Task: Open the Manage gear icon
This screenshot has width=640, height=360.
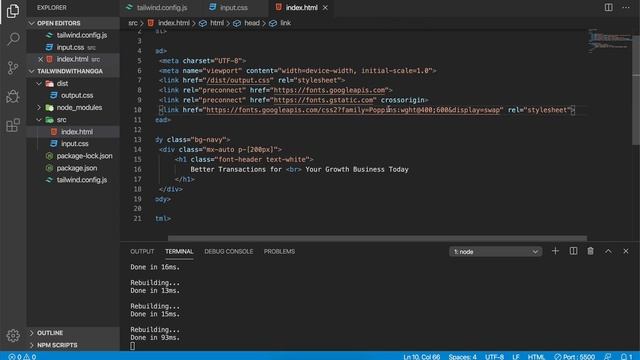Action: click(13, 336)
